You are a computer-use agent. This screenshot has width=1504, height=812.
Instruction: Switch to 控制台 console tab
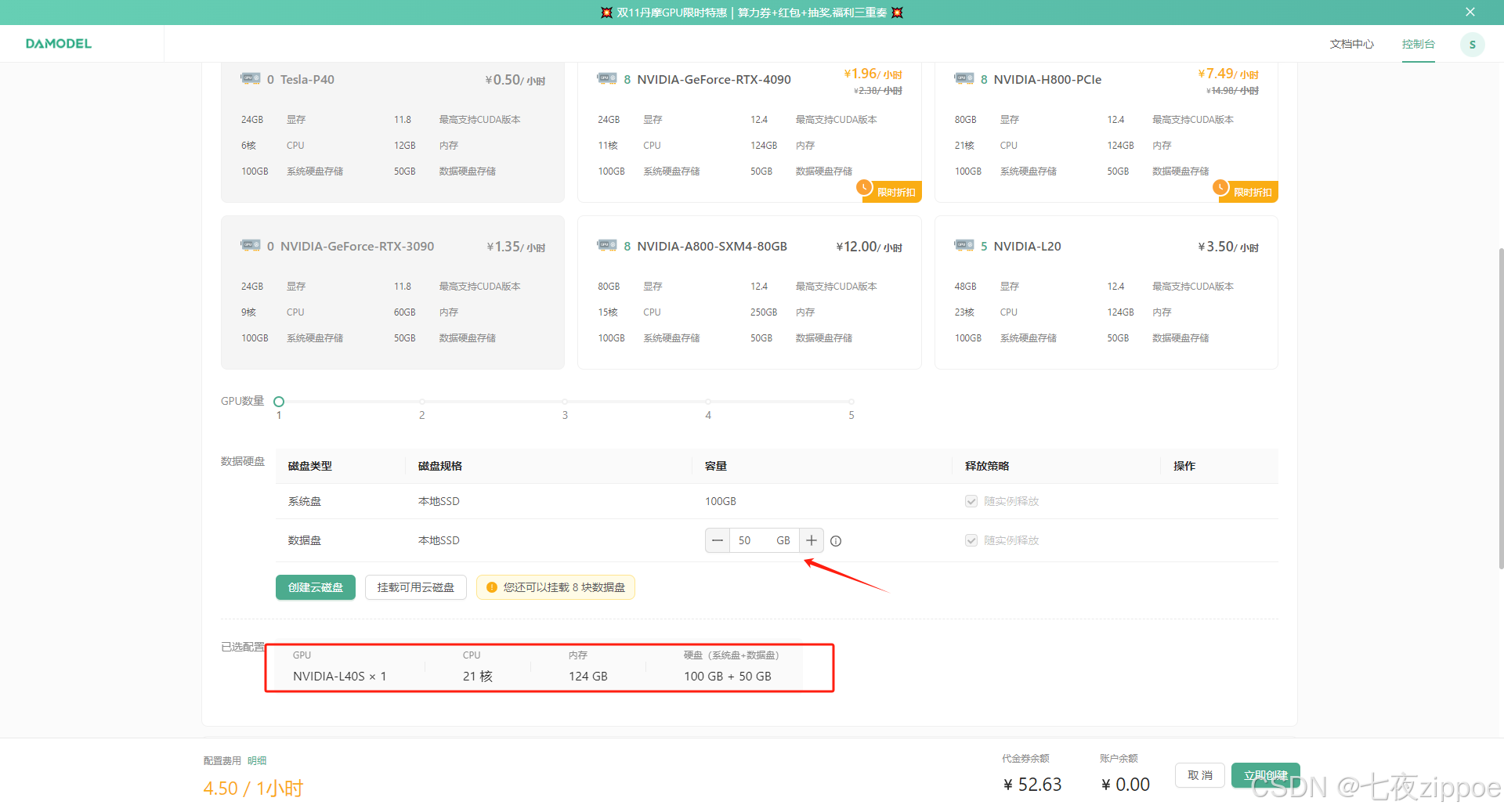(x=1419, y=44)
